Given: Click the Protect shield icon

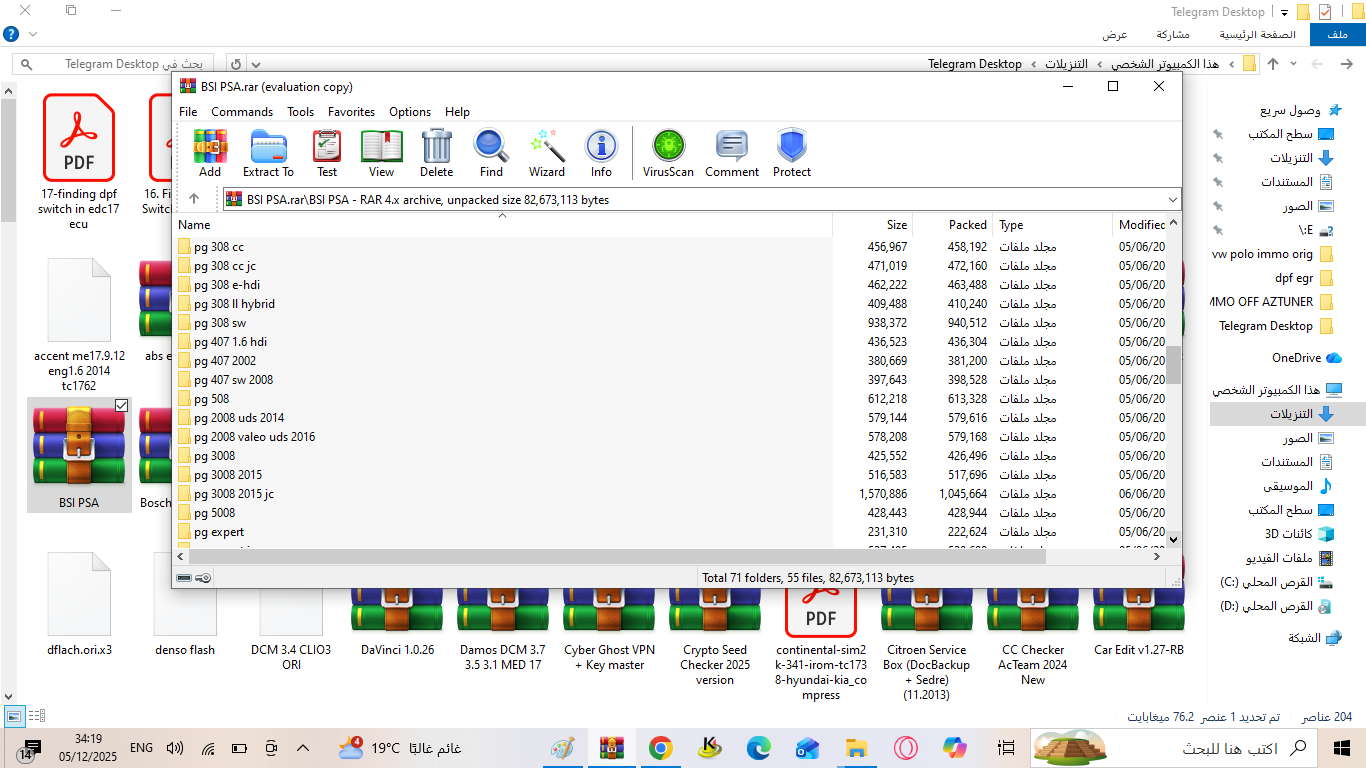Looking at the screenshot, I should pos(792,153).
